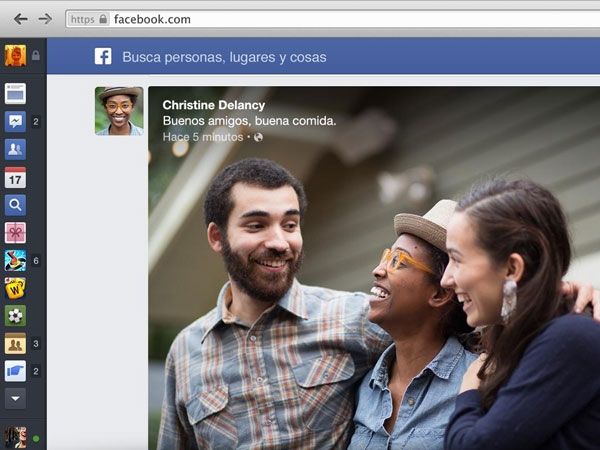Open the soccer ball app icon
The image size is (600, 450).
(x=15, y=316)
